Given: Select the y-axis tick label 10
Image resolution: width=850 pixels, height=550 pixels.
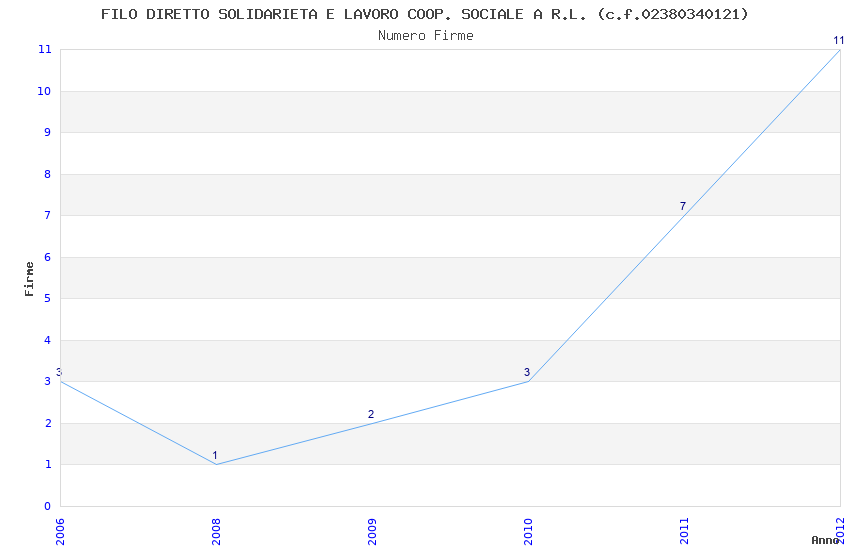Looking at the screenshot, I should pos(44,91).
